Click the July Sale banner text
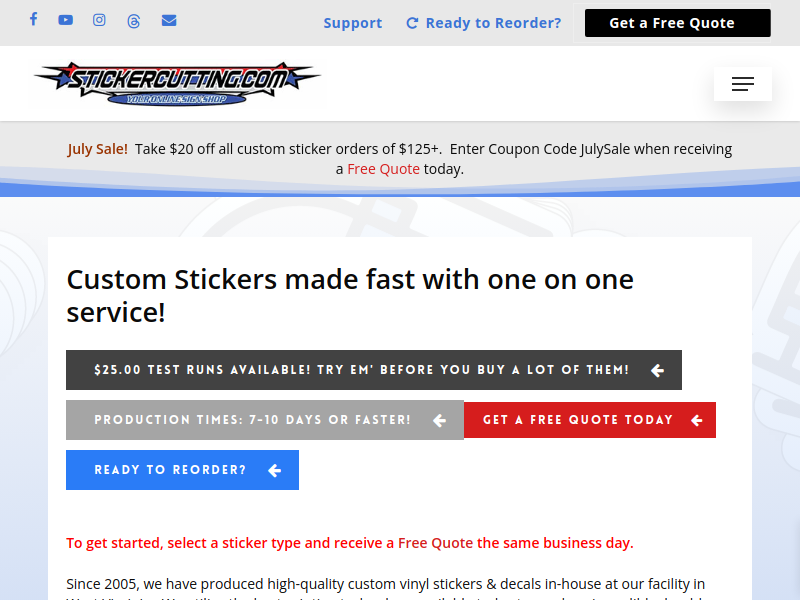 pyautogui.click(x=97, y=149)
